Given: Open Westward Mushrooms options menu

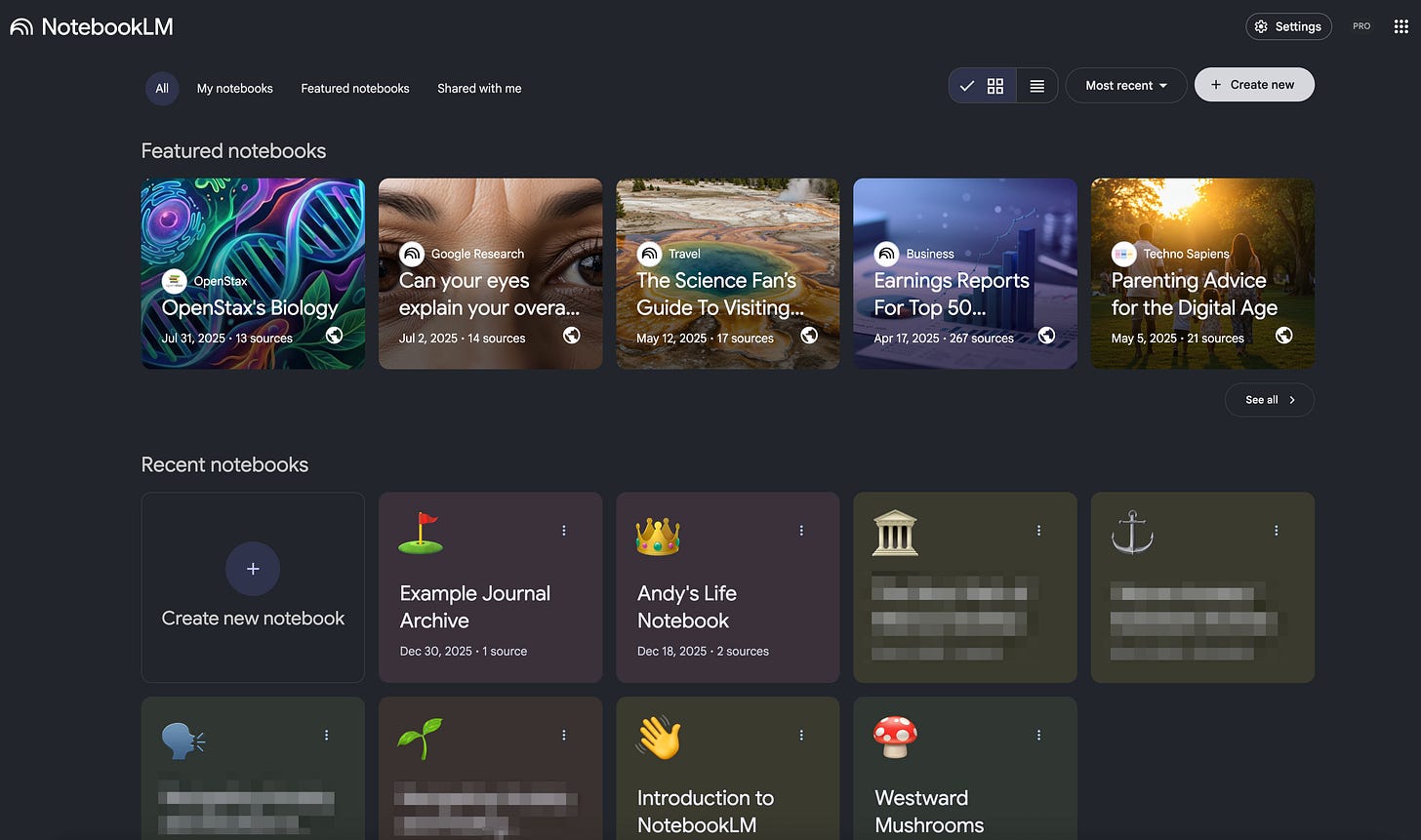Looking at the screenshot, I should click(1039, 736).
